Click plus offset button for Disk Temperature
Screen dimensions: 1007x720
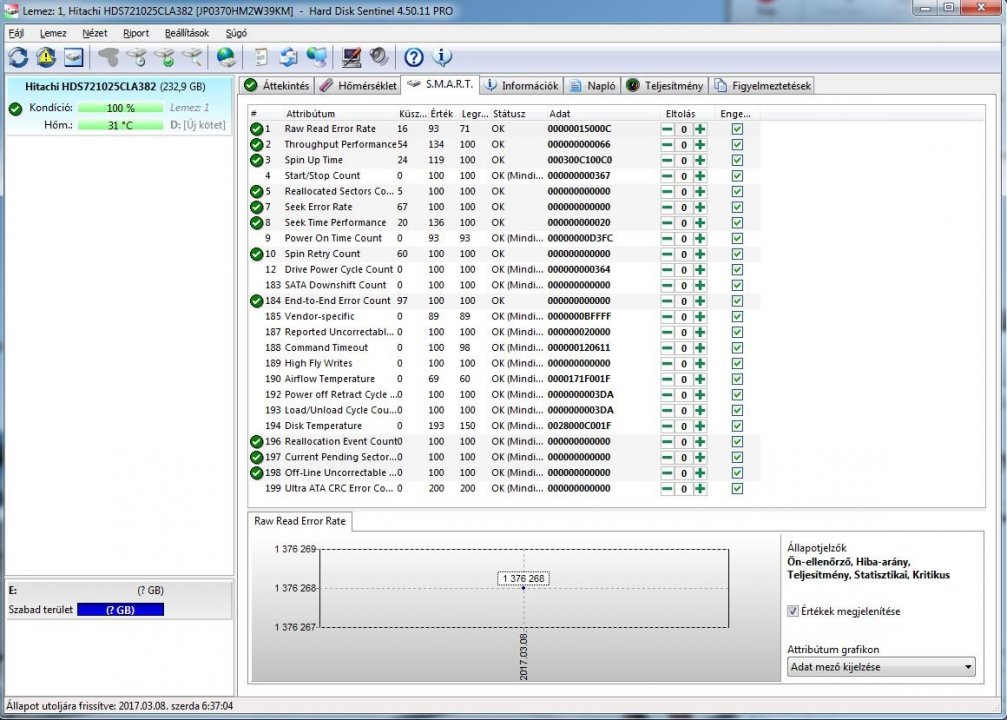[x=700, y=426]
